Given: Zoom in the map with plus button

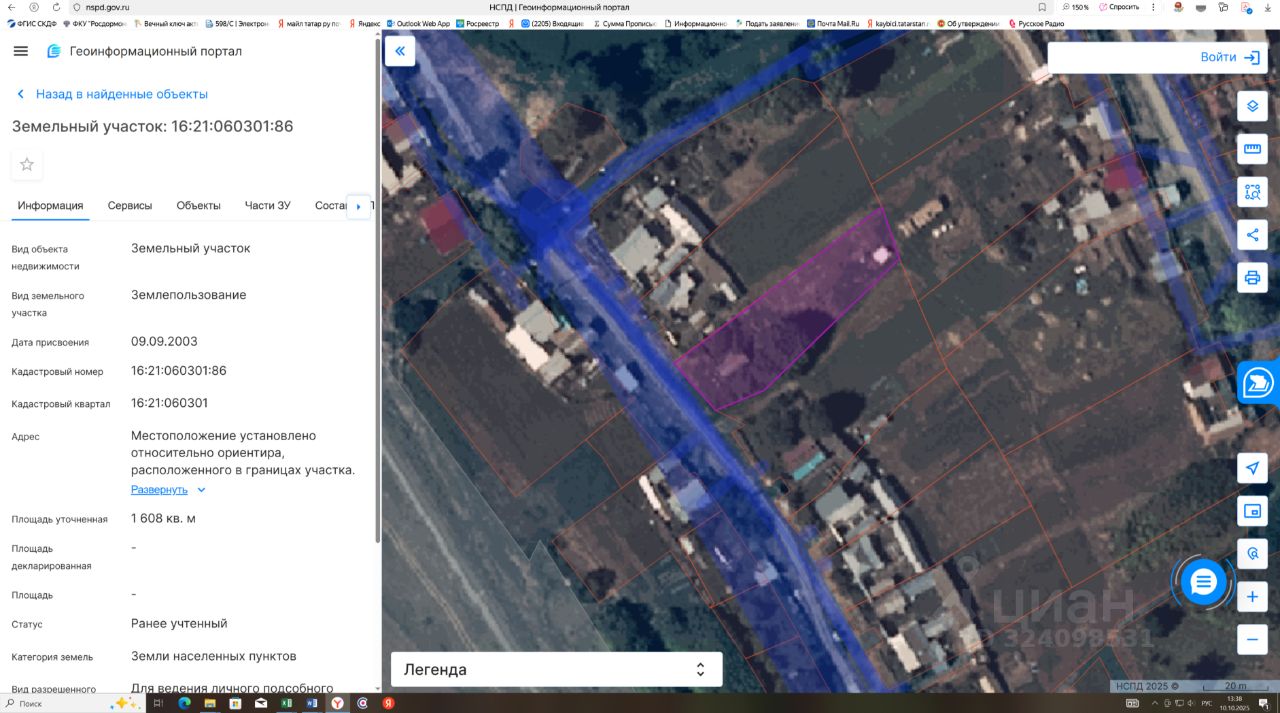Looking at the screenshot, I should coord(1252,598).
